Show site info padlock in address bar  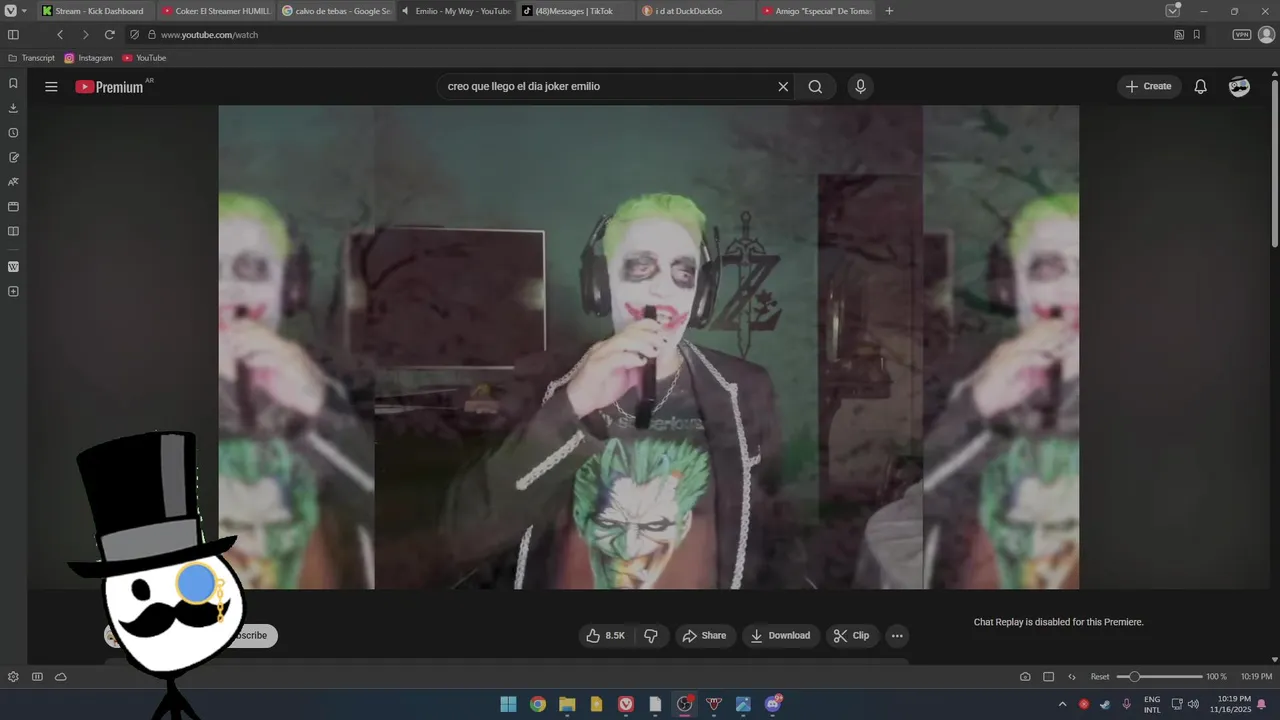tap(152, 34)
